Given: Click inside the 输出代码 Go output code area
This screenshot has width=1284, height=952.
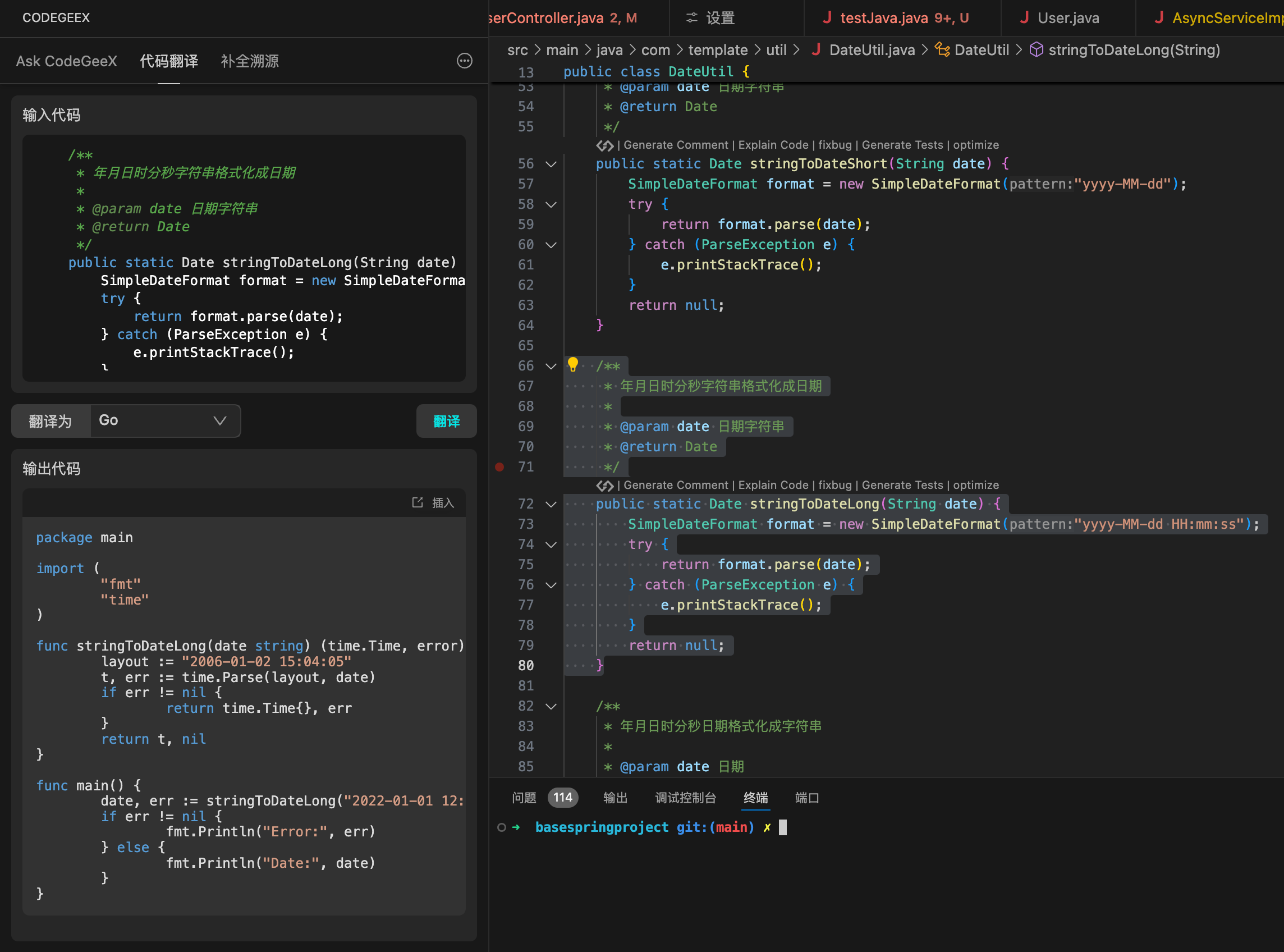Looking at the screenshot, I should [x=244, y=716].
